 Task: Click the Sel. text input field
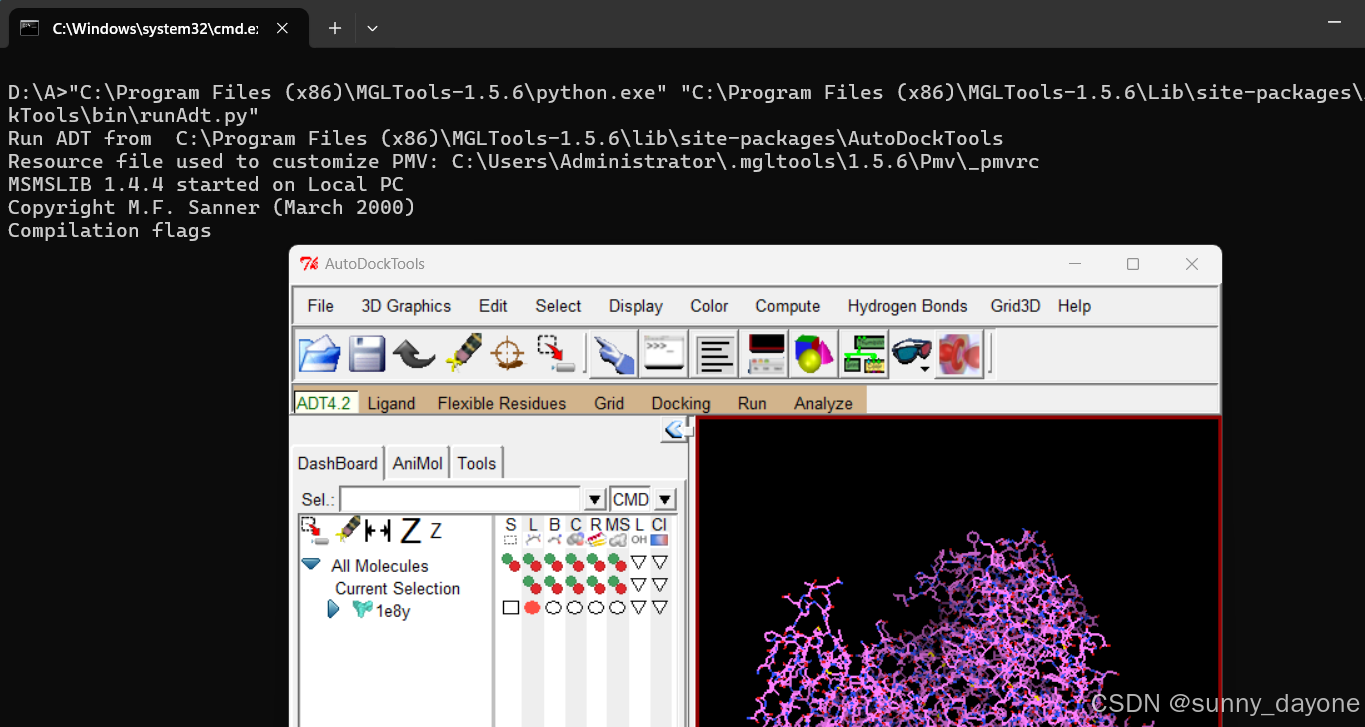point(460,499)
